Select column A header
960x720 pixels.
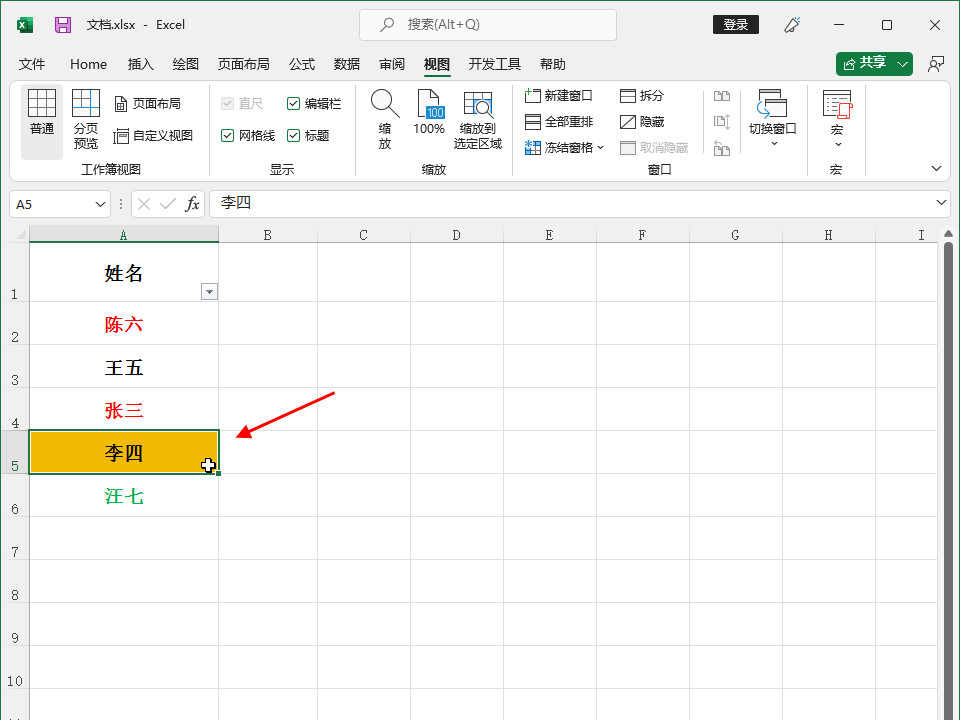click(124, 234)
